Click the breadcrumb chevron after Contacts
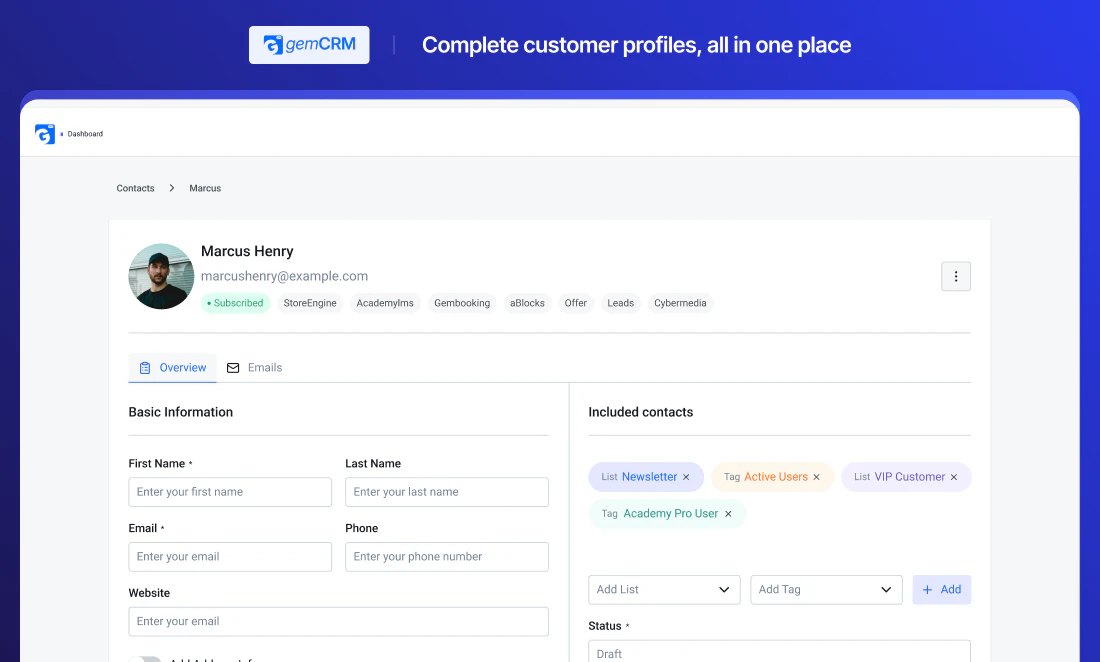This screenshot has height=662, width=1100. tap(172, 188)
